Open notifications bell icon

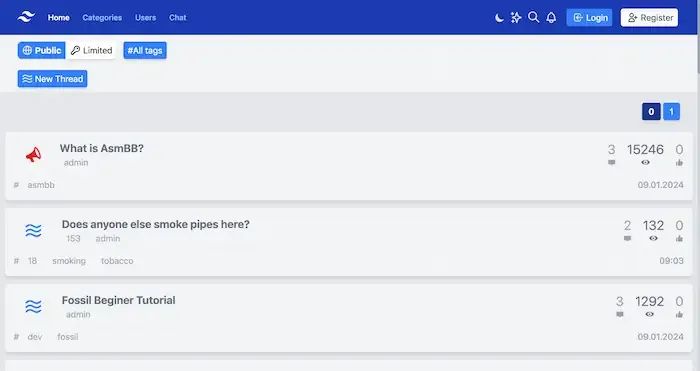pyautogui.click(x=551, y=17)
